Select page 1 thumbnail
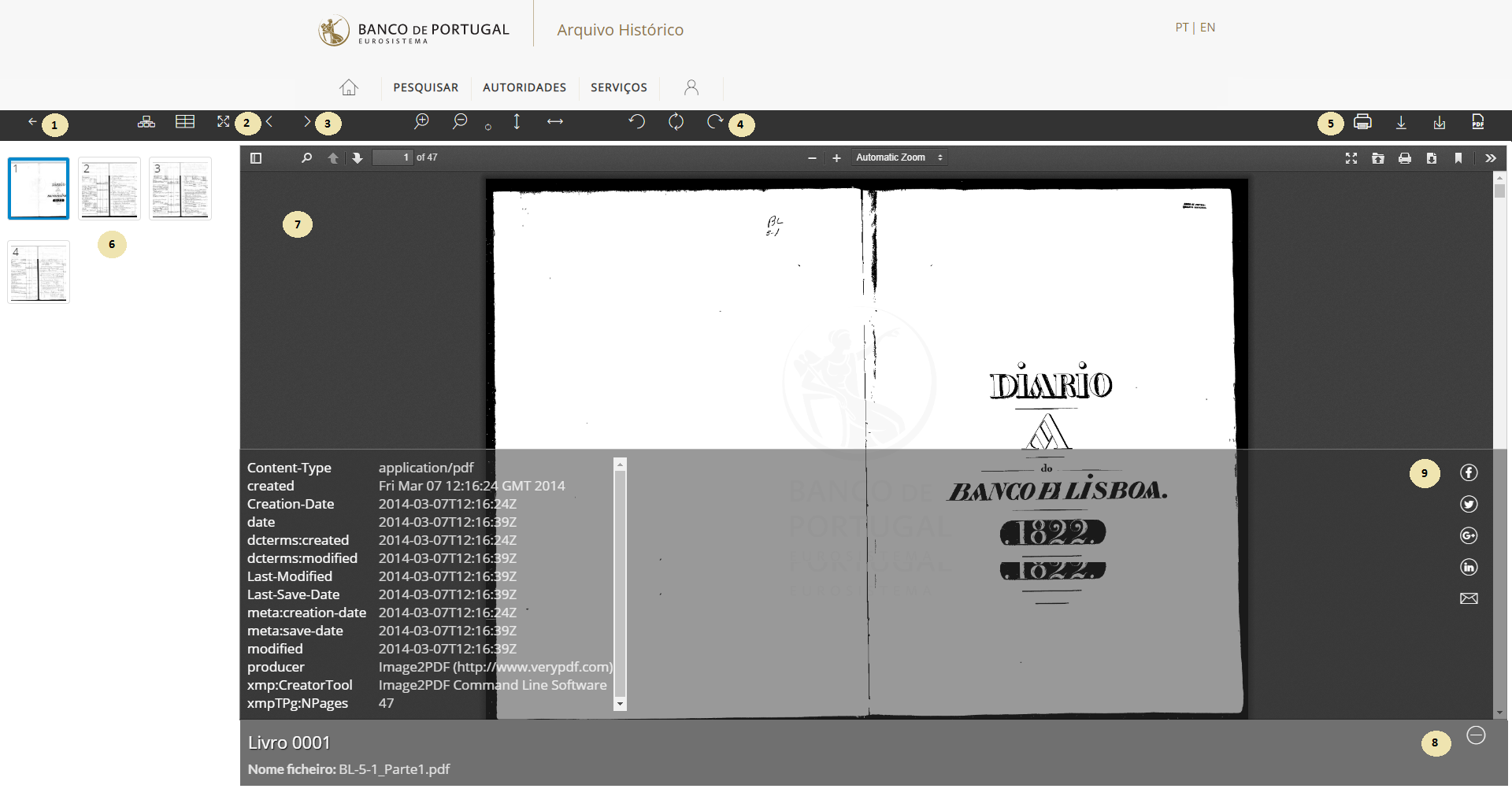1512x796 pixels. [x=39, y=188]
